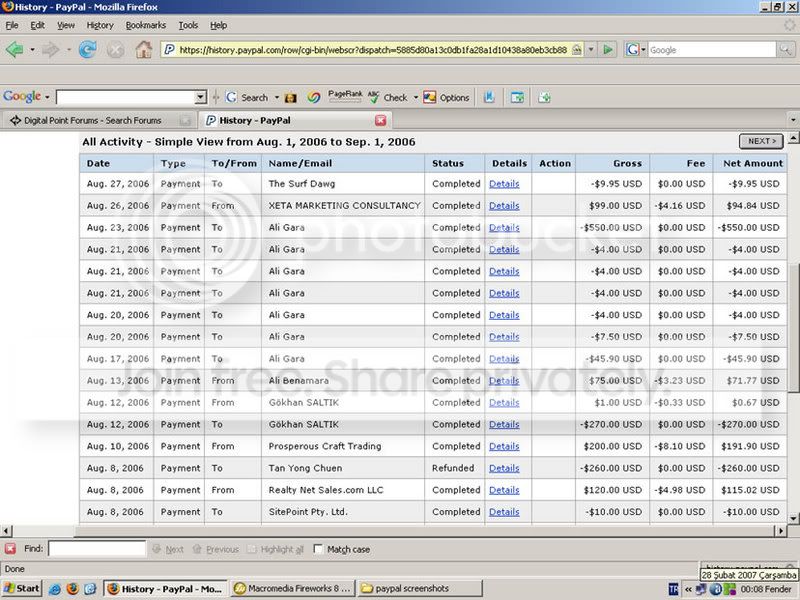The width and height of the screenshot is (800, 600).
Task: Click the Forward navigation arrow
Action: tap(51, 49)
